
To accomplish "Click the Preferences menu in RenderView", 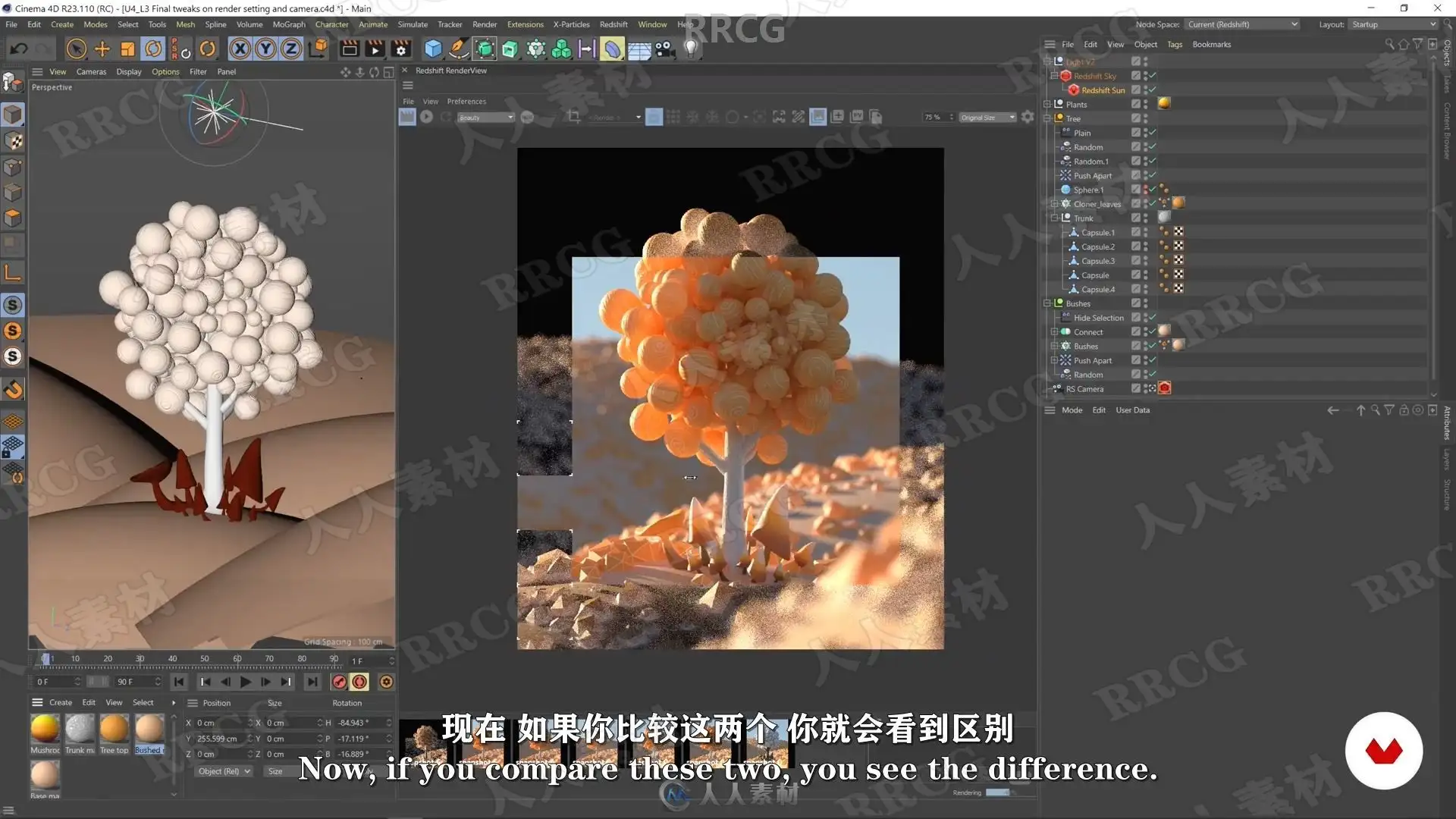I will click(466, 102).
